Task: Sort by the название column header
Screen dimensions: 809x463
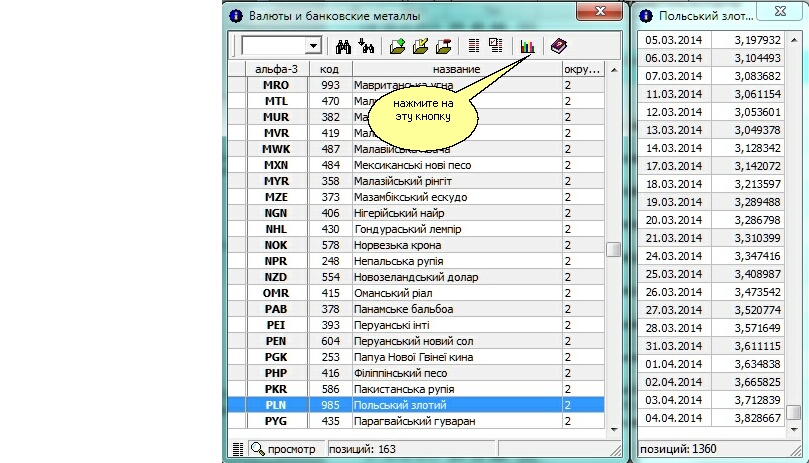Action: coord(457,69)
